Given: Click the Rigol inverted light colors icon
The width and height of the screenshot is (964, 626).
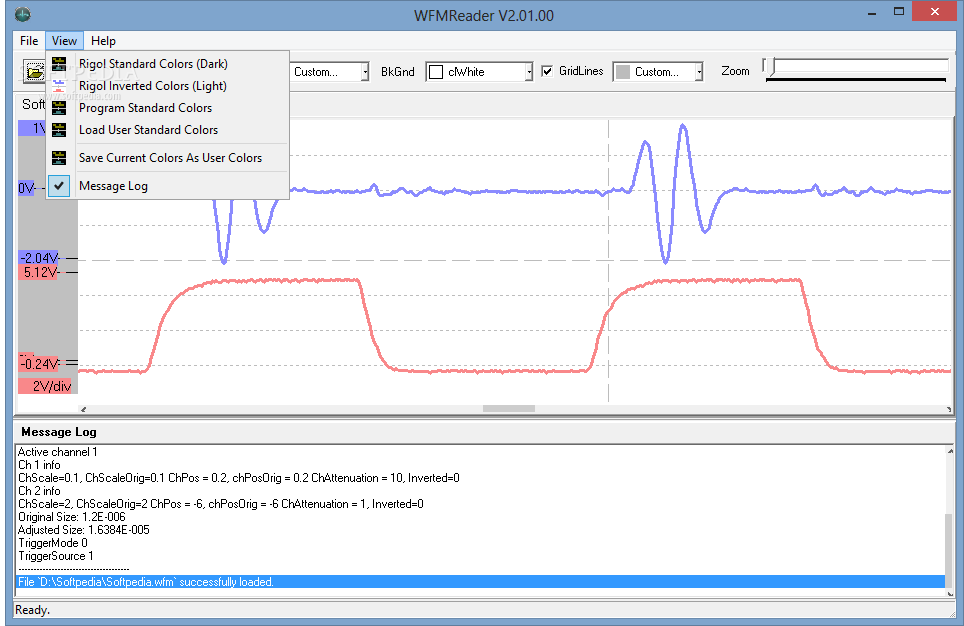Looking at the screenshot, I should coord(59,86).
